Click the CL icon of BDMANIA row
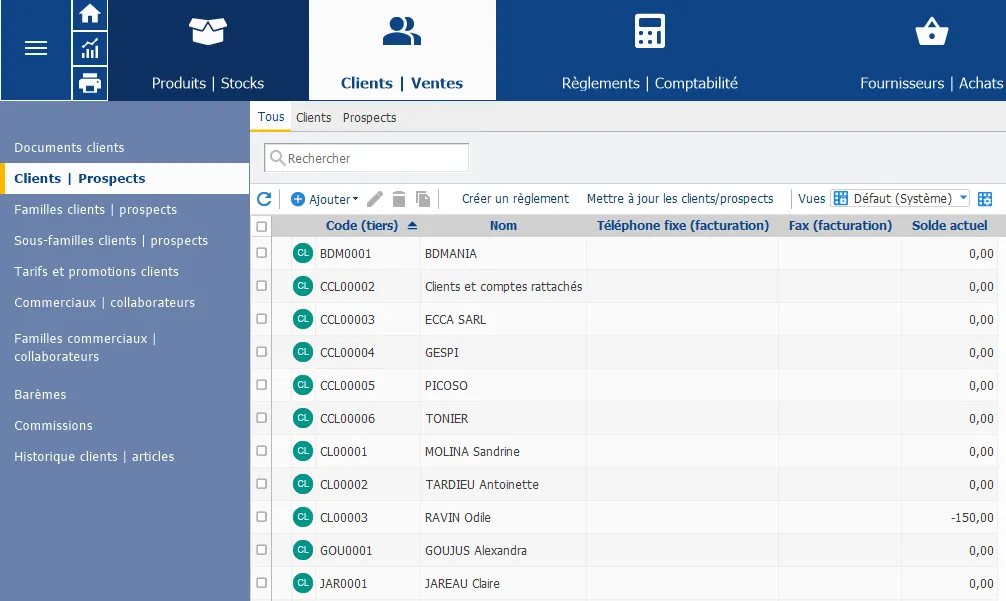 click(x=303, y=253)
